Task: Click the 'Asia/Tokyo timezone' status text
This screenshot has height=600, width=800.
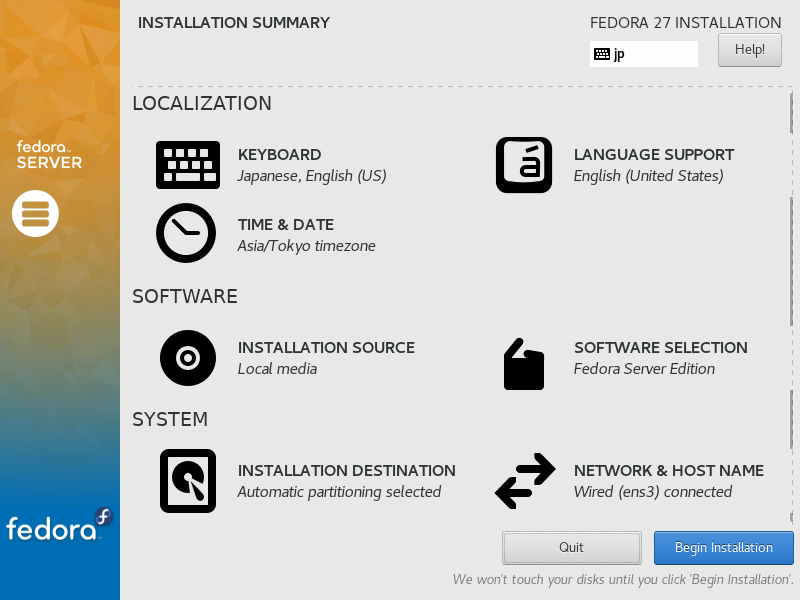Action: [307, 246]
